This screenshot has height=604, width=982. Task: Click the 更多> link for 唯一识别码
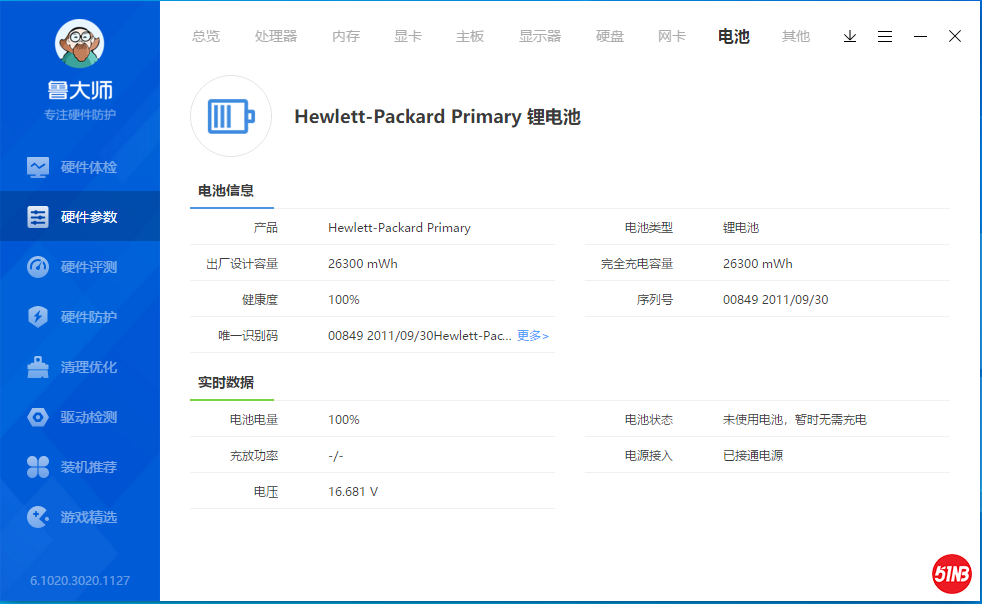coord(533,336)
